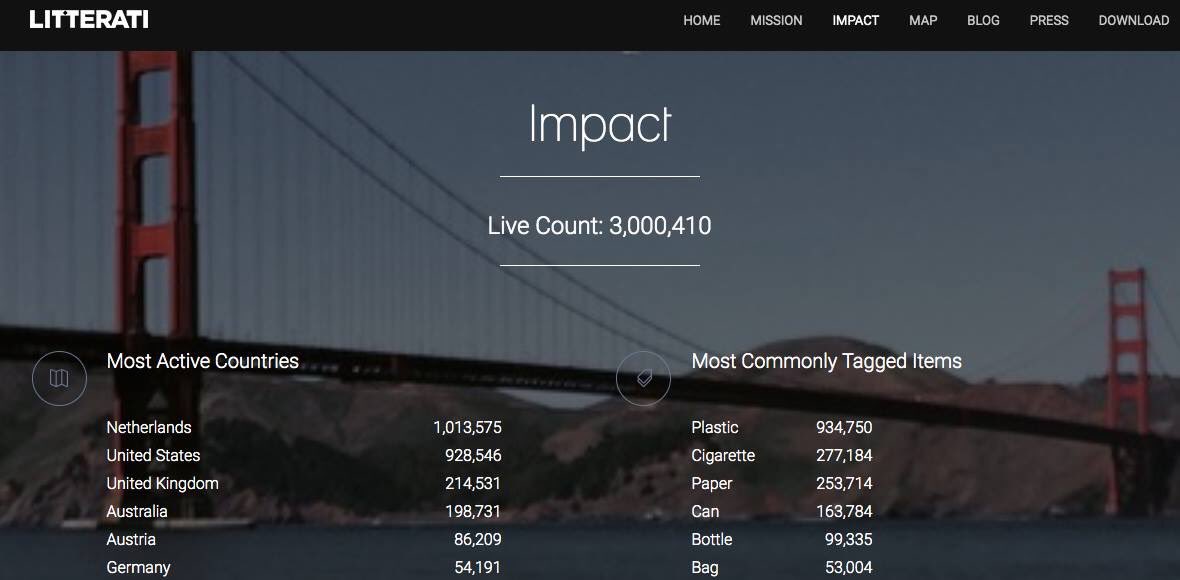Click the count 163,784
The width and height of the screenshot is (1180, 580).
click(x=844, y=512)
